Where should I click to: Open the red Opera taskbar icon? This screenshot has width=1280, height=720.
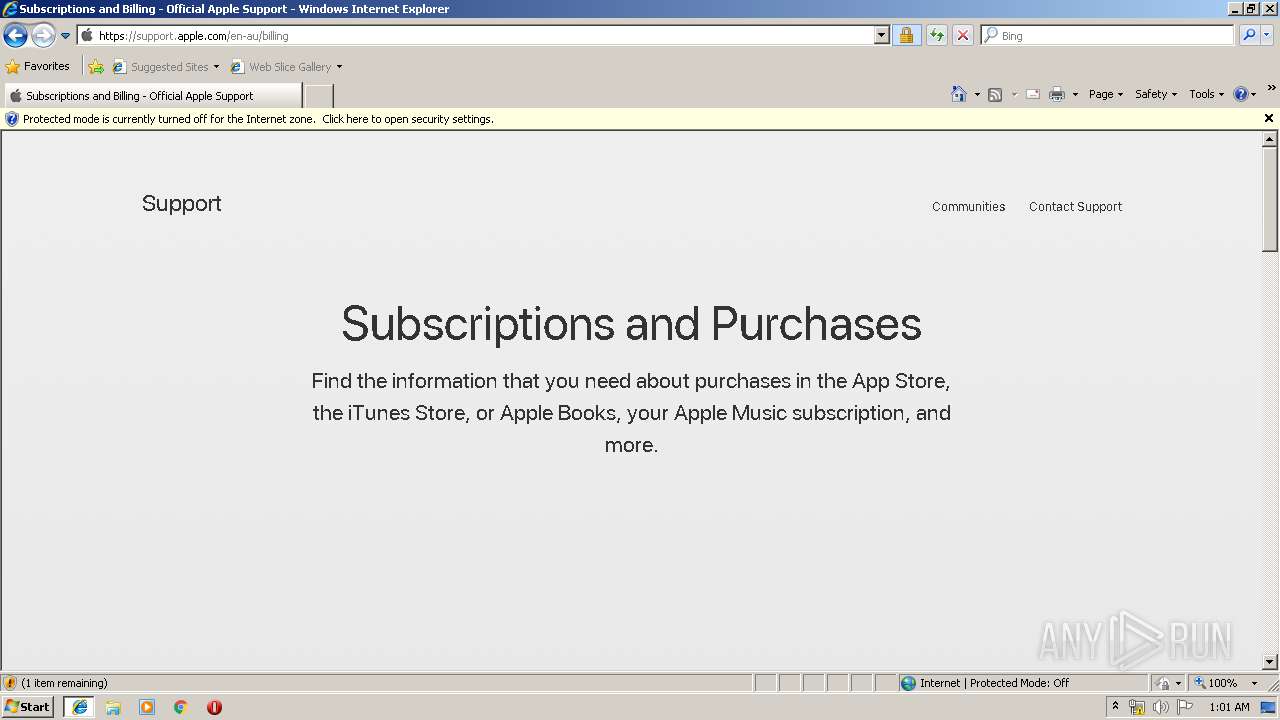coord(214,707)
